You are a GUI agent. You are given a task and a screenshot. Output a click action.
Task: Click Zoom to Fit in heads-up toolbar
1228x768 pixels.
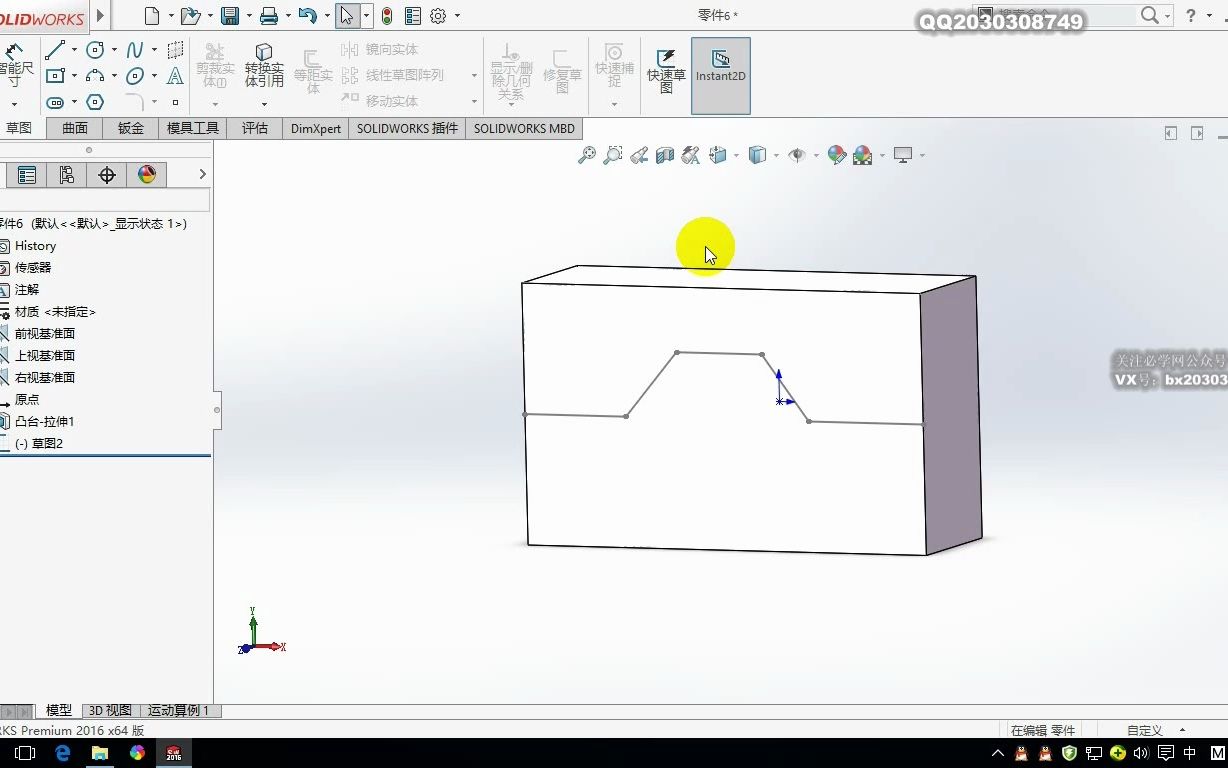click(588, 155)
